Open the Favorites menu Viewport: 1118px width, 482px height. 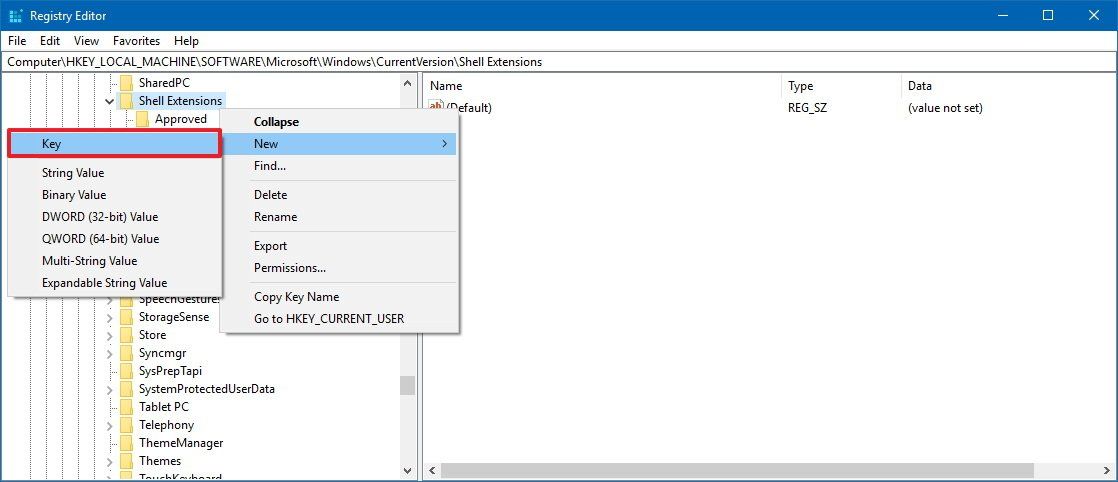pyautogui.click(x=136, y=41)
